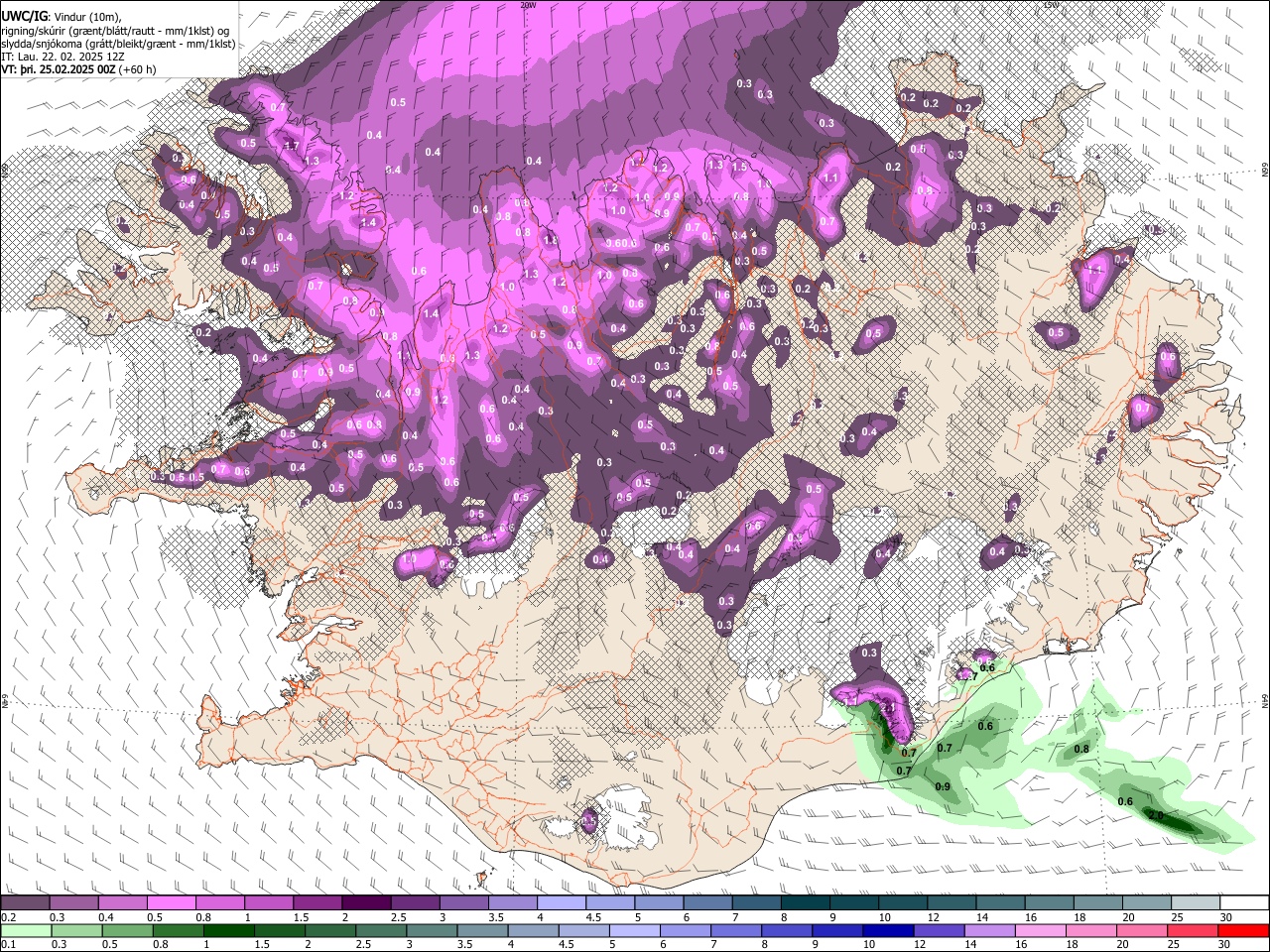Click the 25 light gray swatch in upper legend
The height and width of the screenshot is (952, 1270).
pyautogui.click(x=1195, y=903)
